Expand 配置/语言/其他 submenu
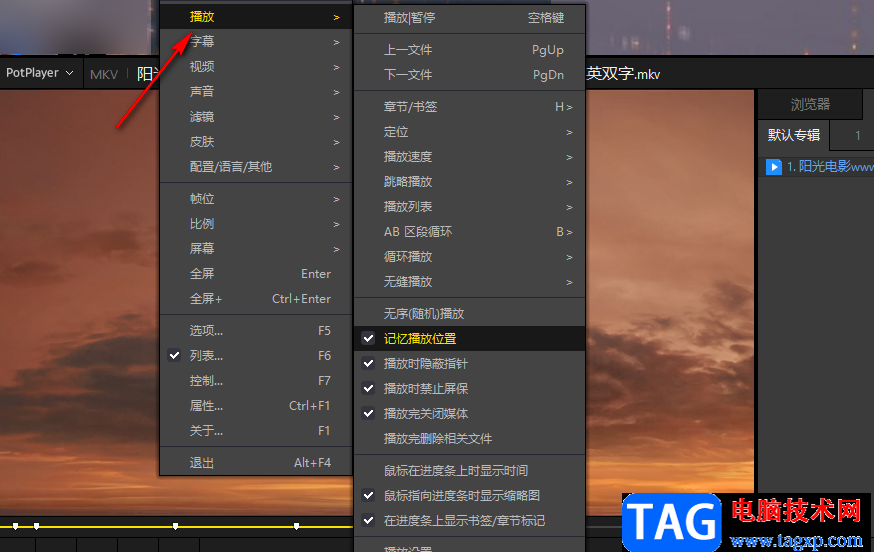The image size is (874, 552). (256, 167)
